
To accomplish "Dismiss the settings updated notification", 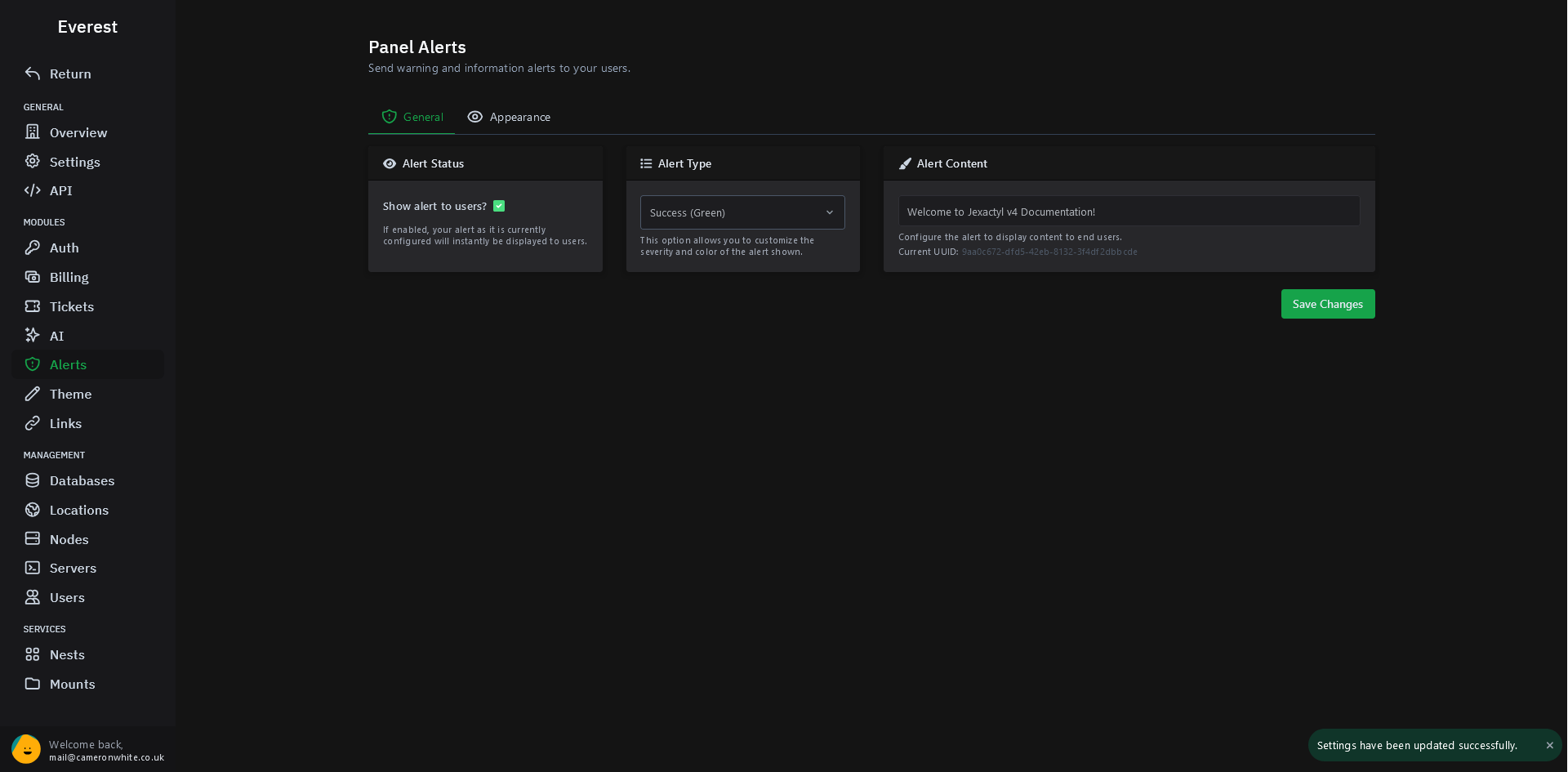I will tap(1549, 745).
